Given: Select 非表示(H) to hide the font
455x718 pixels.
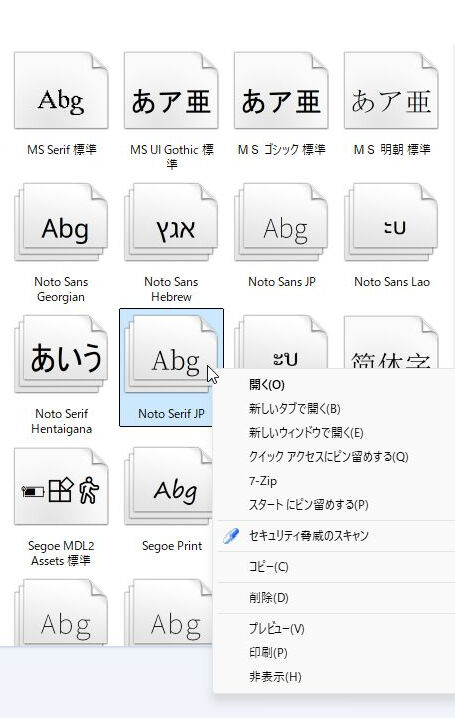Looking at the screenshot, I should [275, 677].
